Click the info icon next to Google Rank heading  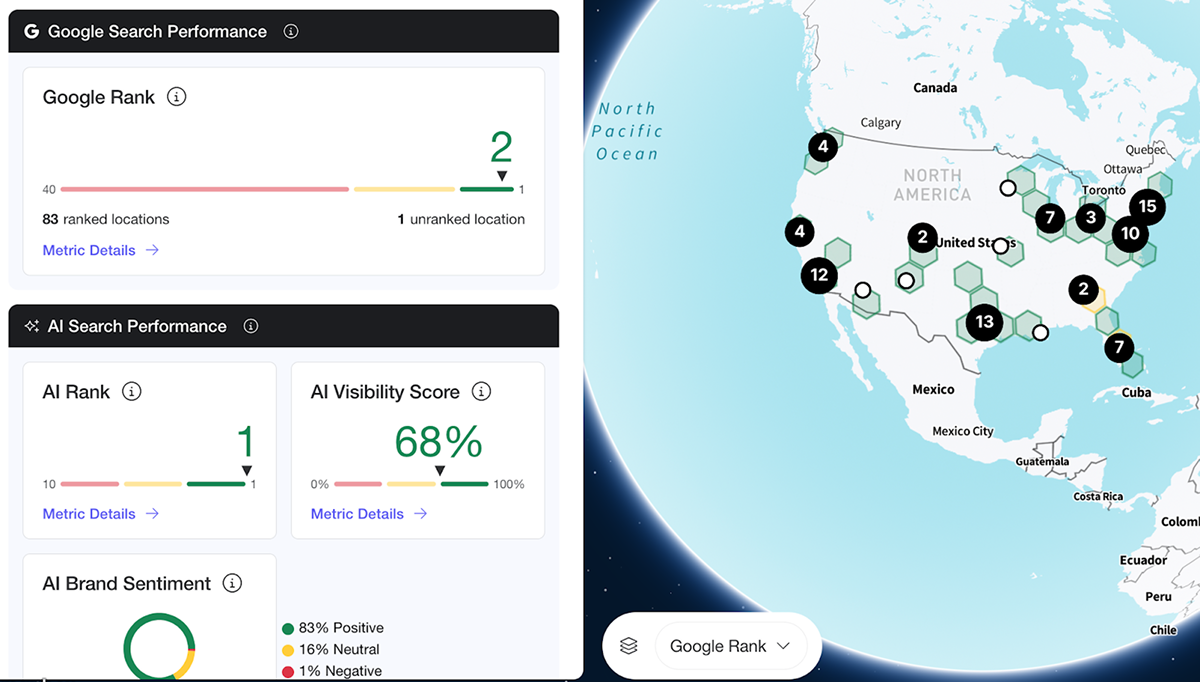(177, 97)
